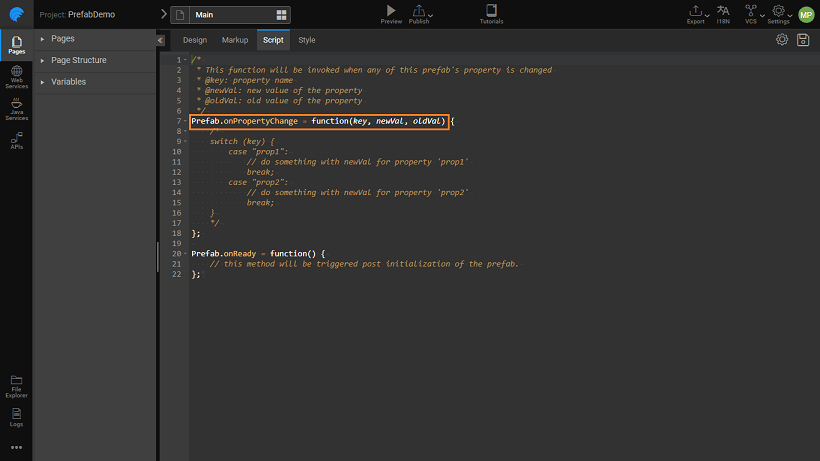
Task: Expand the Page Structure section
Action: [x=42, y=60]
